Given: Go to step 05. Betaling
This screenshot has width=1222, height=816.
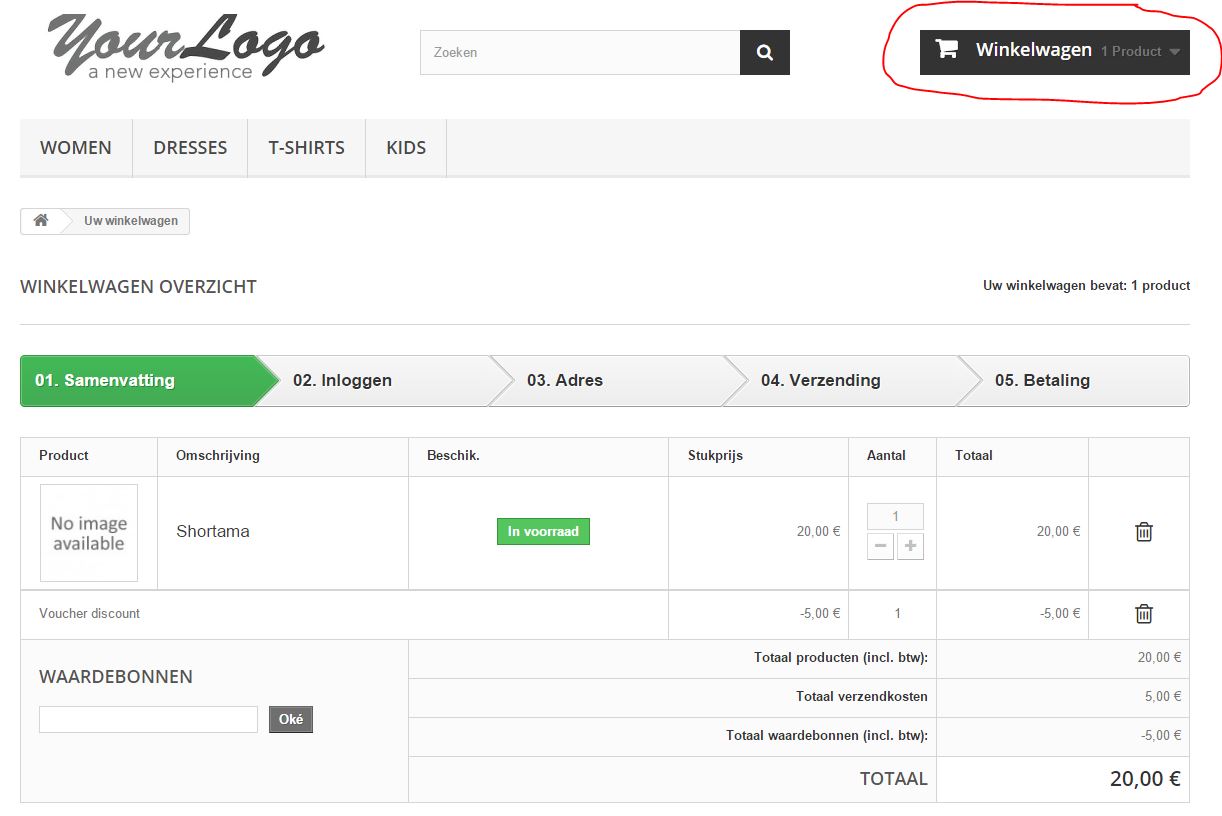Looking at the screenshot, I should coord(1074,381).
